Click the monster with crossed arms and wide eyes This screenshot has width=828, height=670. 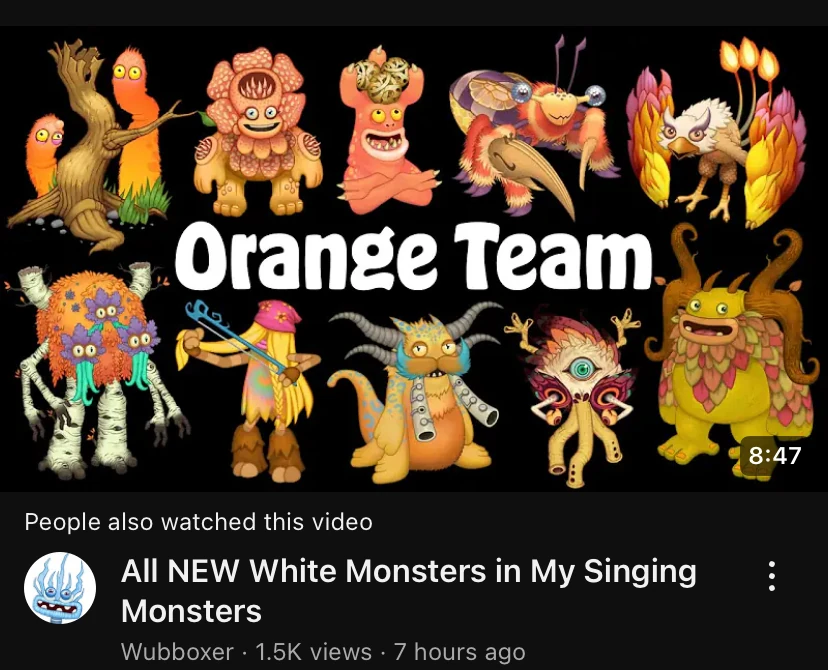pyautogui.click(x=385, y=130)
